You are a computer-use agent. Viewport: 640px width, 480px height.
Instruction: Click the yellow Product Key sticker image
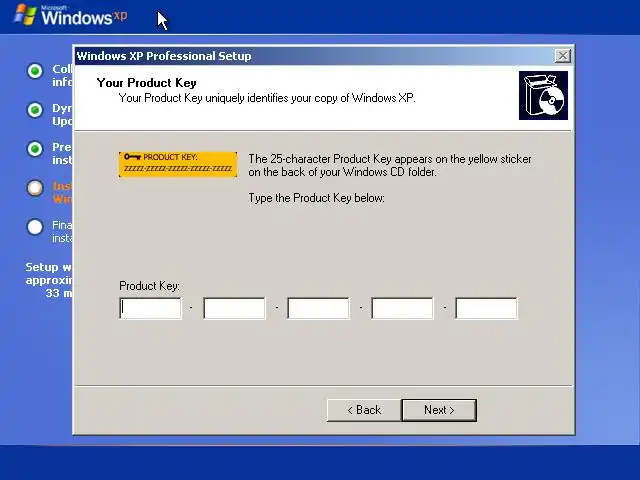point(178,164)
